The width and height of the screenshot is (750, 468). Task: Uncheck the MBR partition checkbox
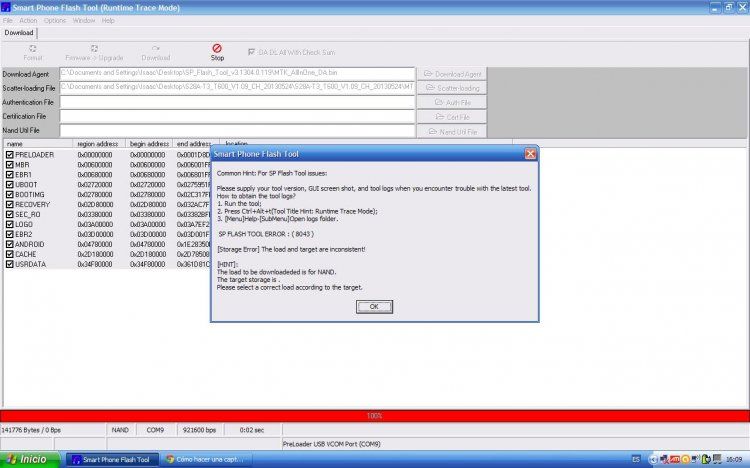(10, 165)
